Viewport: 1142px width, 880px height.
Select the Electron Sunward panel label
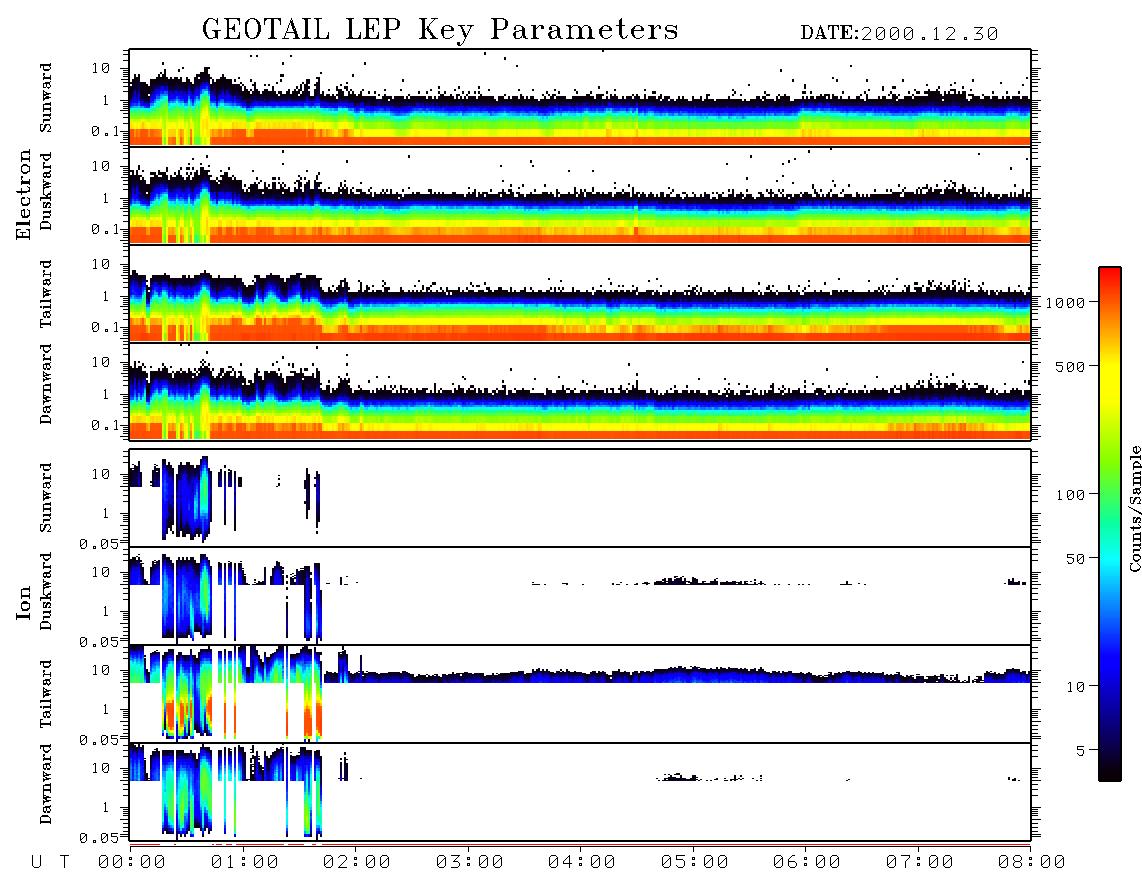(x=46, y=98)
